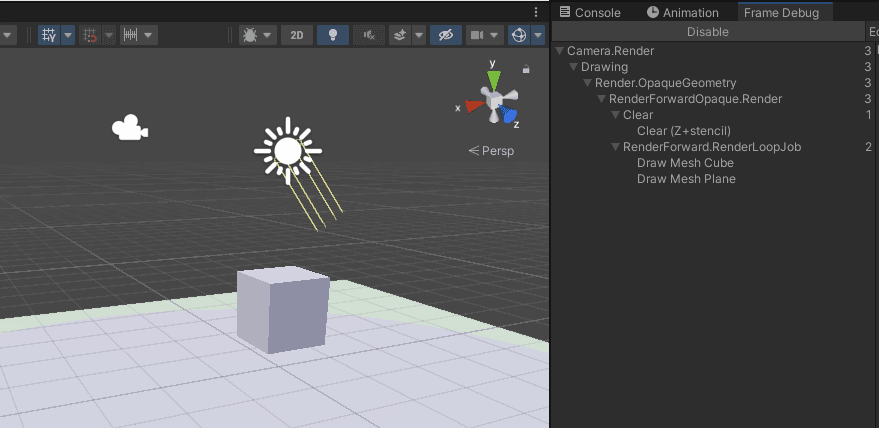Screen dimensions: 879x428
Task: Open the debug draw mode dropdown arrow
Action: 267,35
